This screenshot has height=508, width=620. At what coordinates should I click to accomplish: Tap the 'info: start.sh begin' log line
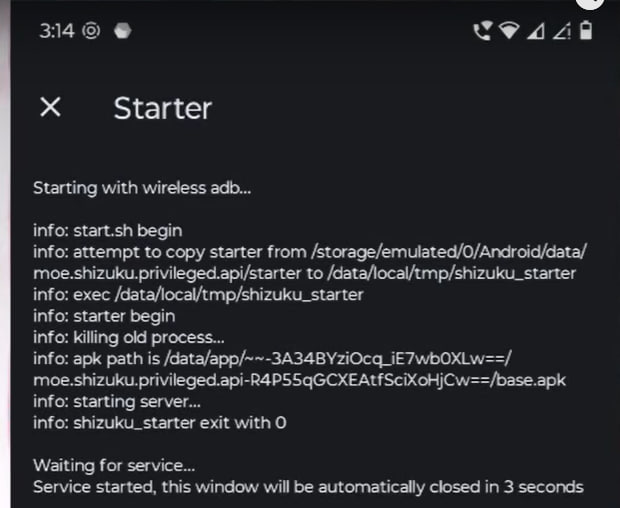[x=108, y=230]
